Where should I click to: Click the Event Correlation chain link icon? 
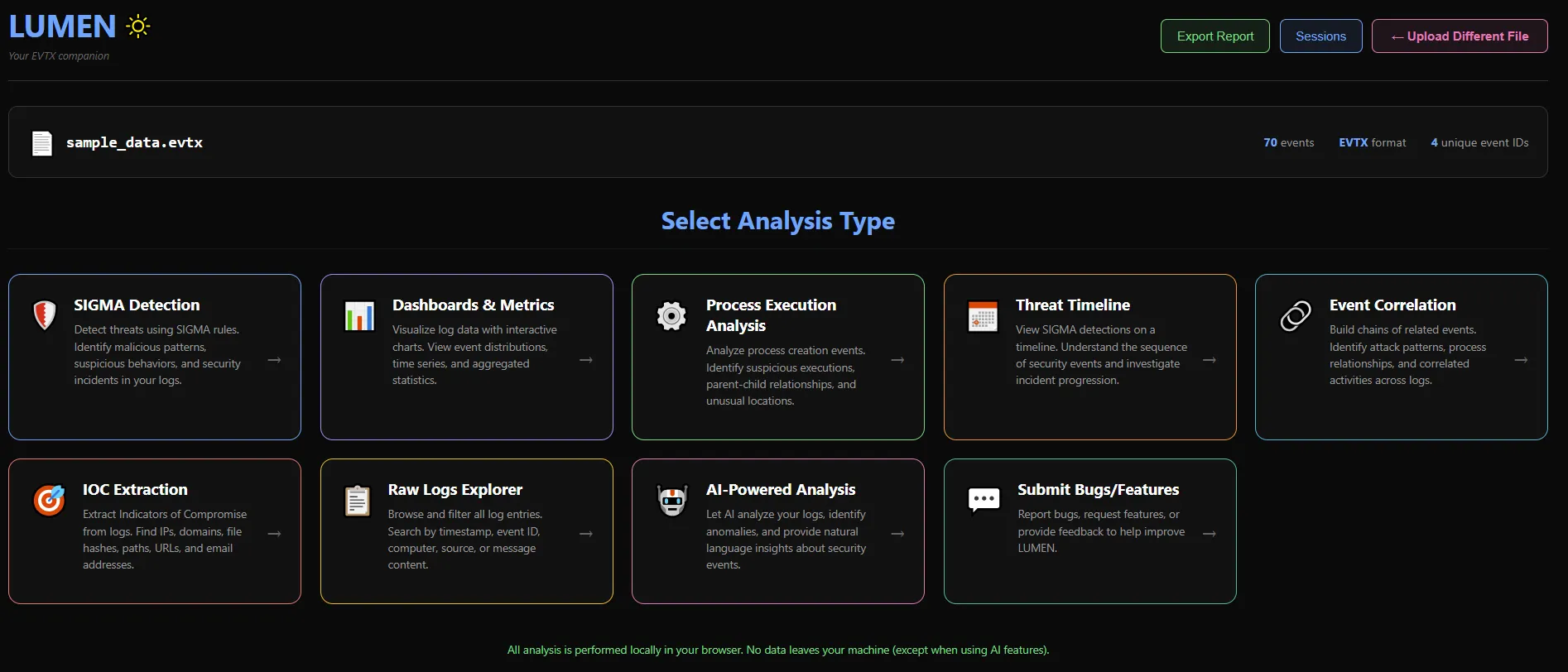[x=1296, y=316]
